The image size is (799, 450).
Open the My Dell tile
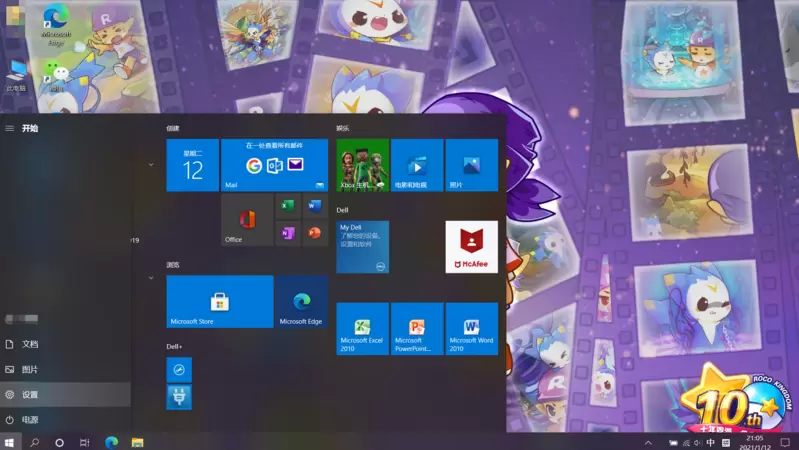click(363, 247)
